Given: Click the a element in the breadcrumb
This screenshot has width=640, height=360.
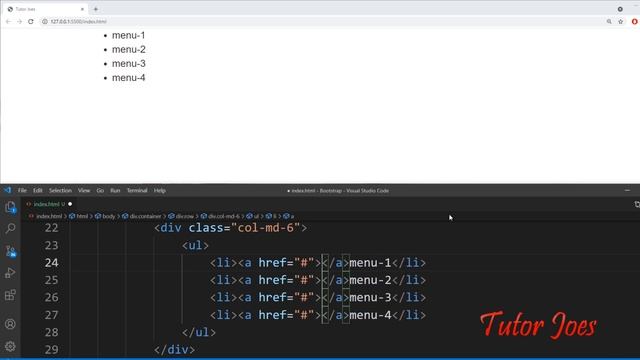Looking at the screenshot, I should click(x=292, y=216).
